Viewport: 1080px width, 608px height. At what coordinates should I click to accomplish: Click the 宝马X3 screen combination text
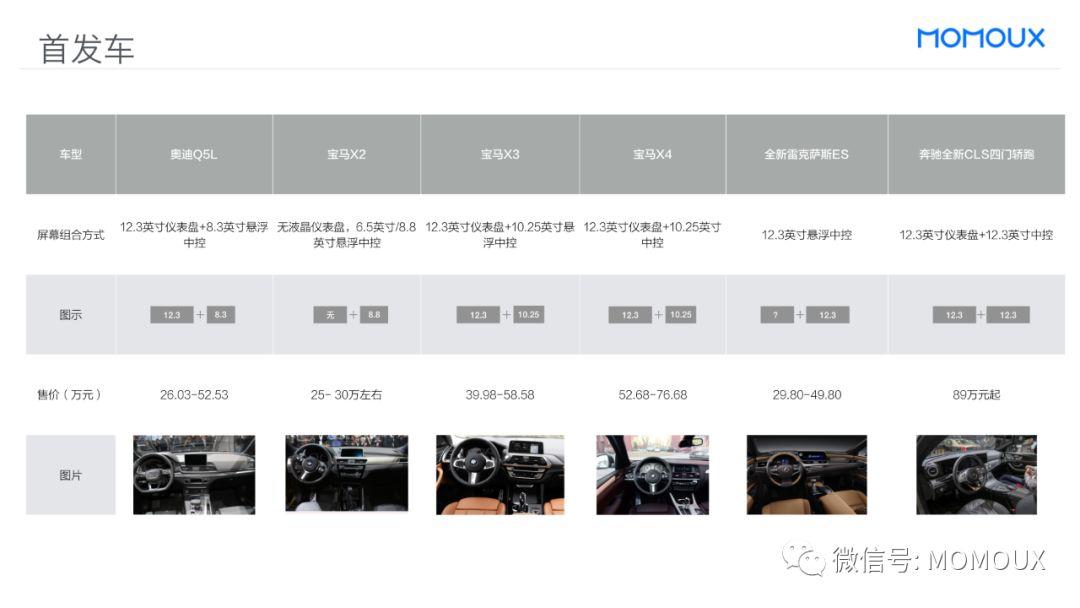tap(500, 235)
